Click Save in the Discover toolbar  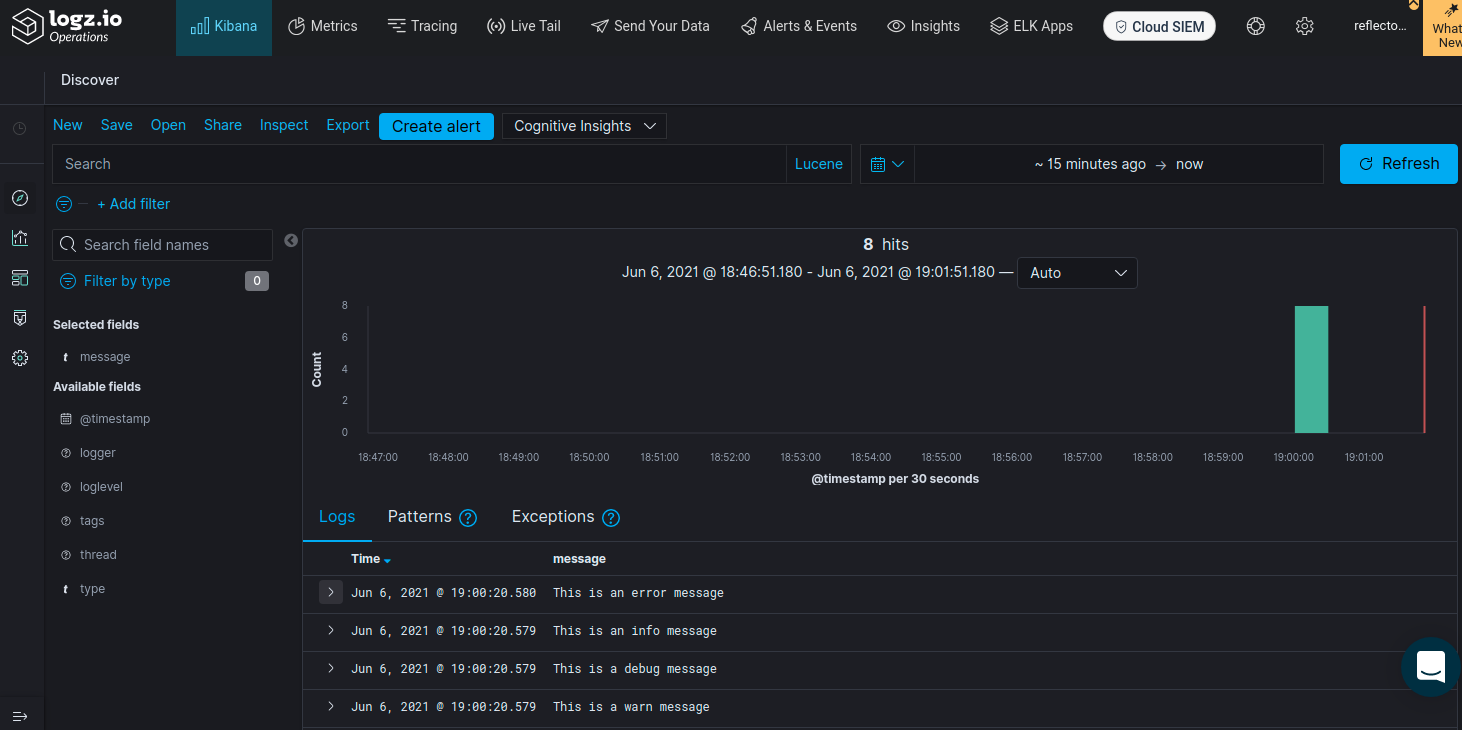pyautogui.click(x=117, y=125)
